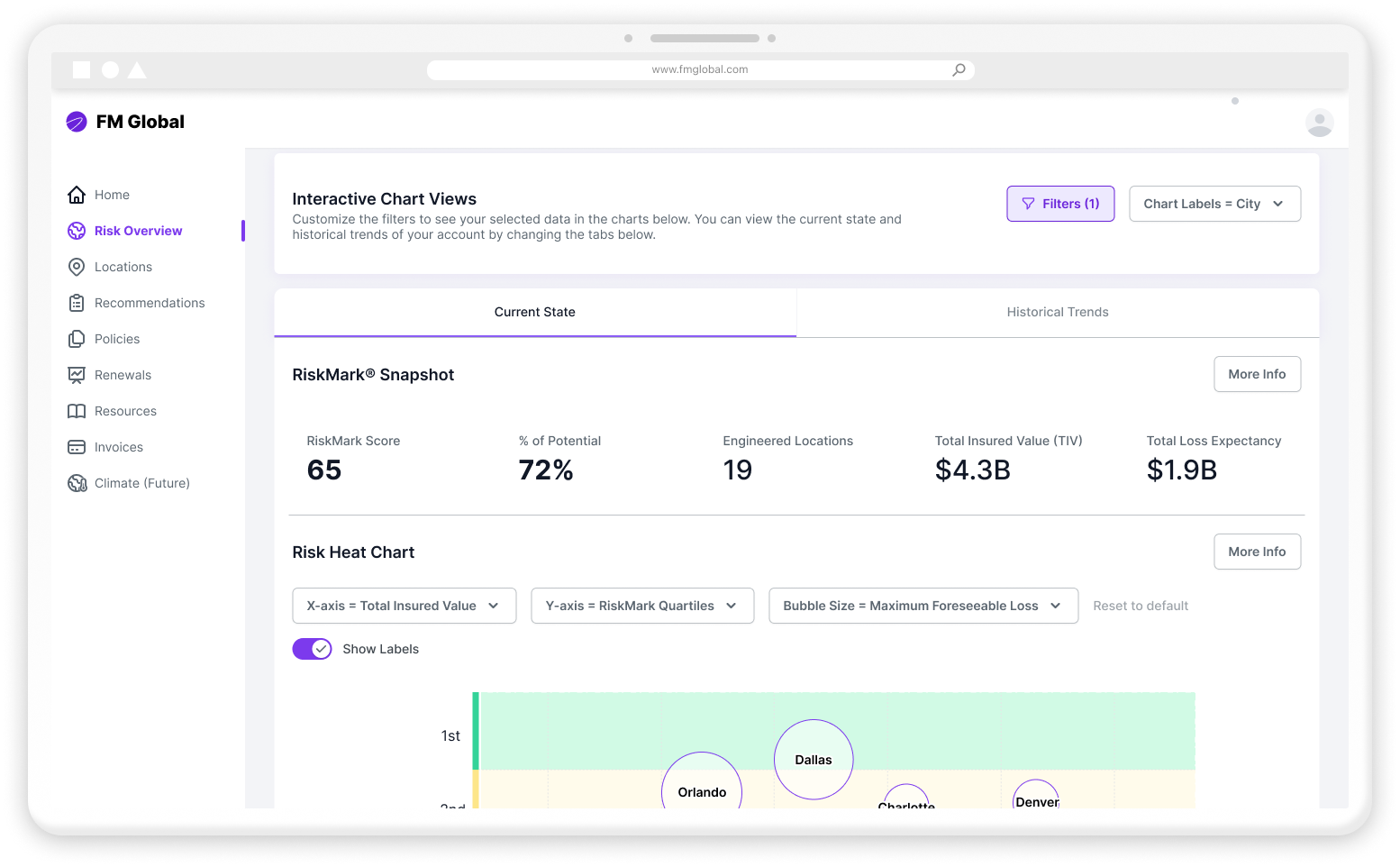Select the Denver bubble in heat chart
This screenshot has width=1400, height=867.
pos(1036,796)
